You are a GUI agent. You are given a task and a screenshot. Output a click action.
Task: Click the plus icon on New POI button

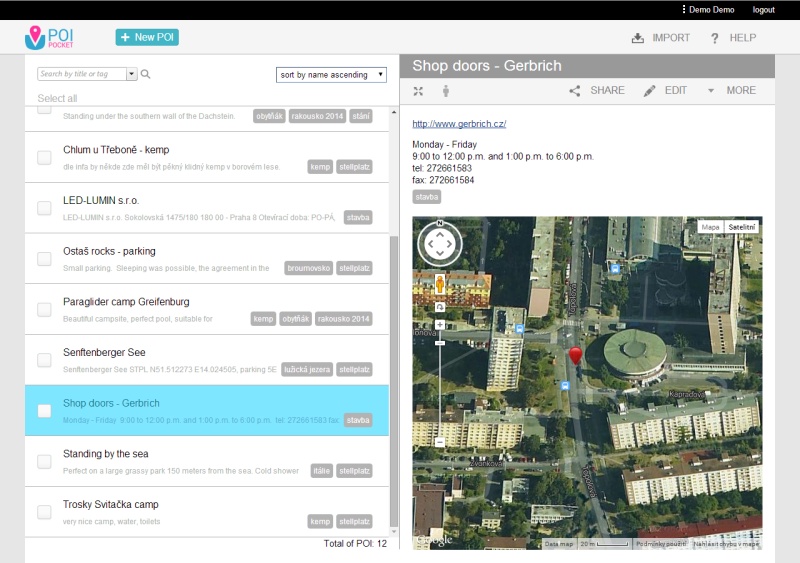(125, 37)
